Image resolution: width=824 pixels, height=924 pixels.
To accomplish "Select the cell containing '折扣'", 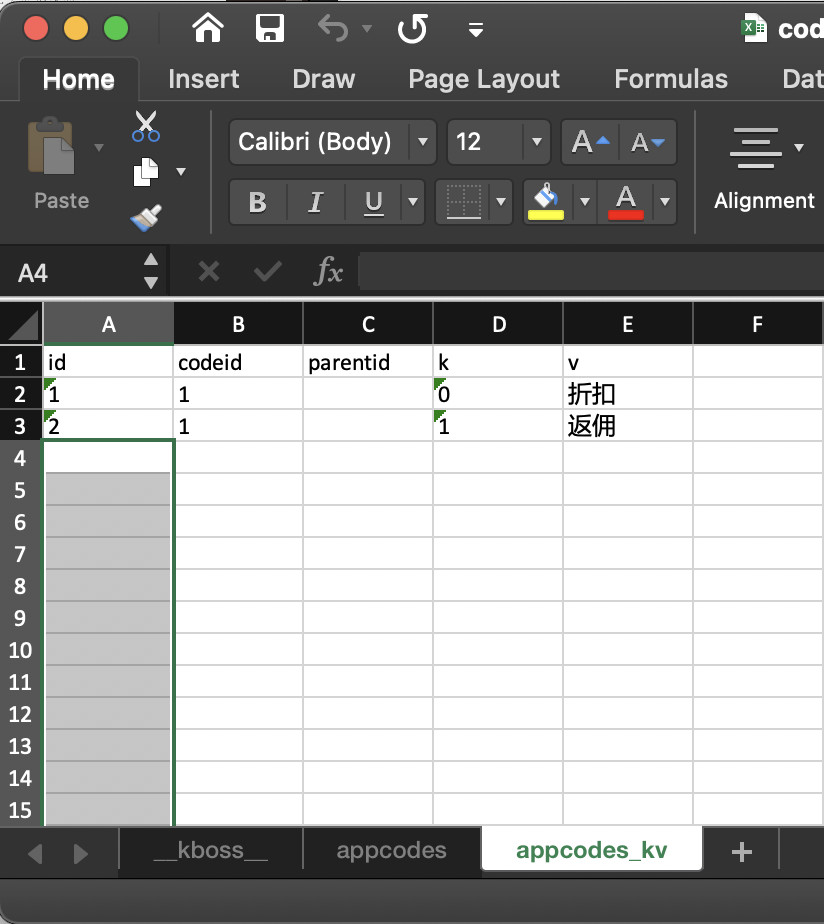I will pos(628,394).
